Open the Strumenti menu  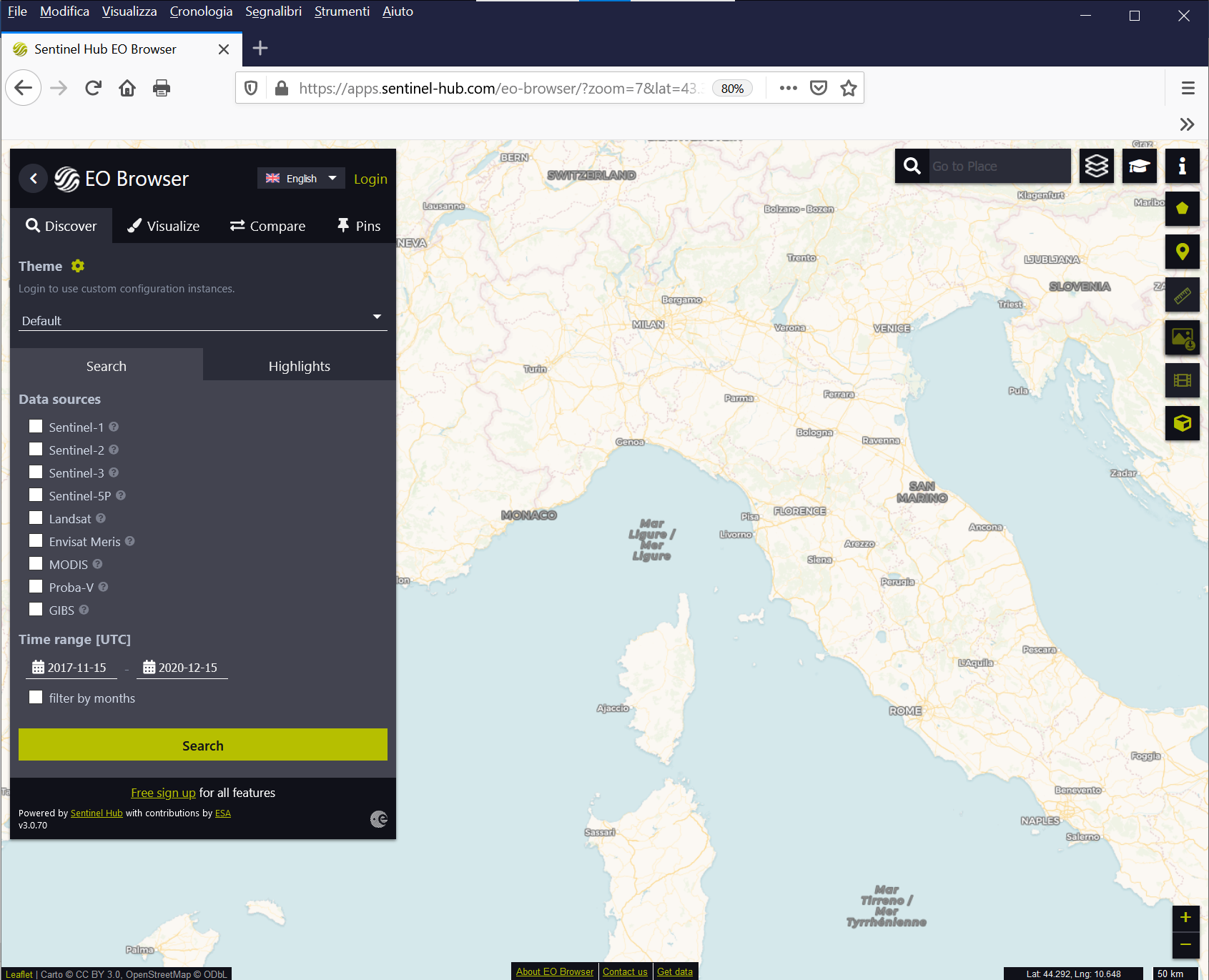(342, 11)
